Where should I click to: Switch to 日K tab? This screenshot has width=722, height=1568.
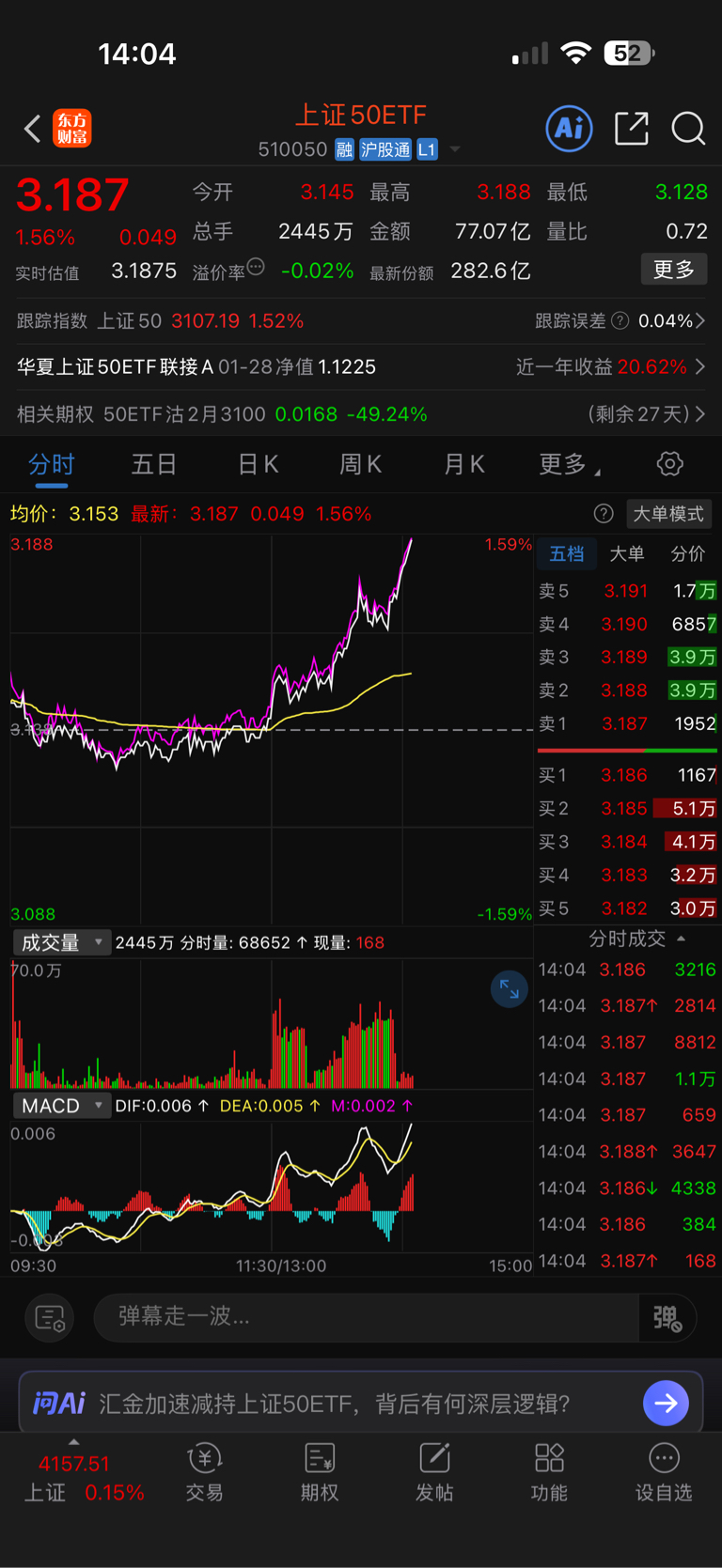click(258, 464)
